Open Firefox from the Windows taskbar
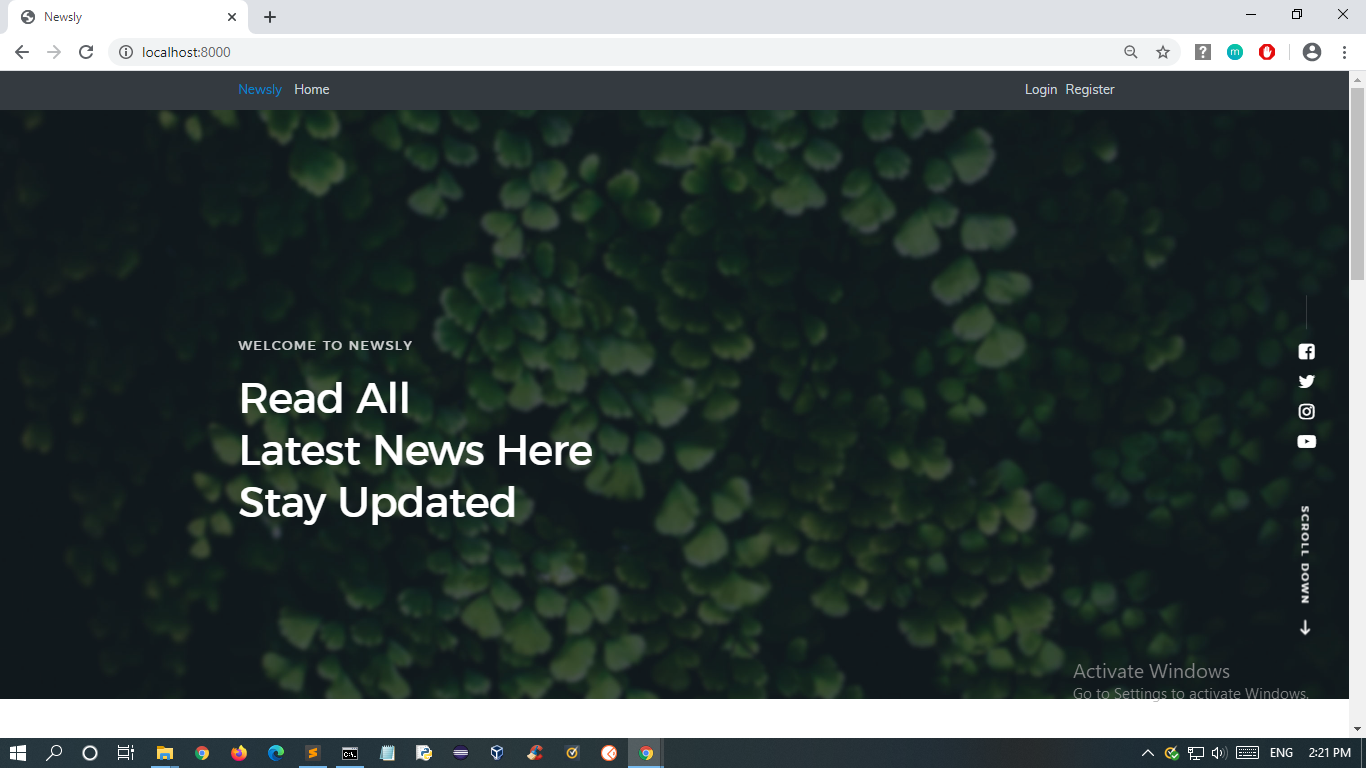Screen dimensions: 1366x768 tap(239, 753)
